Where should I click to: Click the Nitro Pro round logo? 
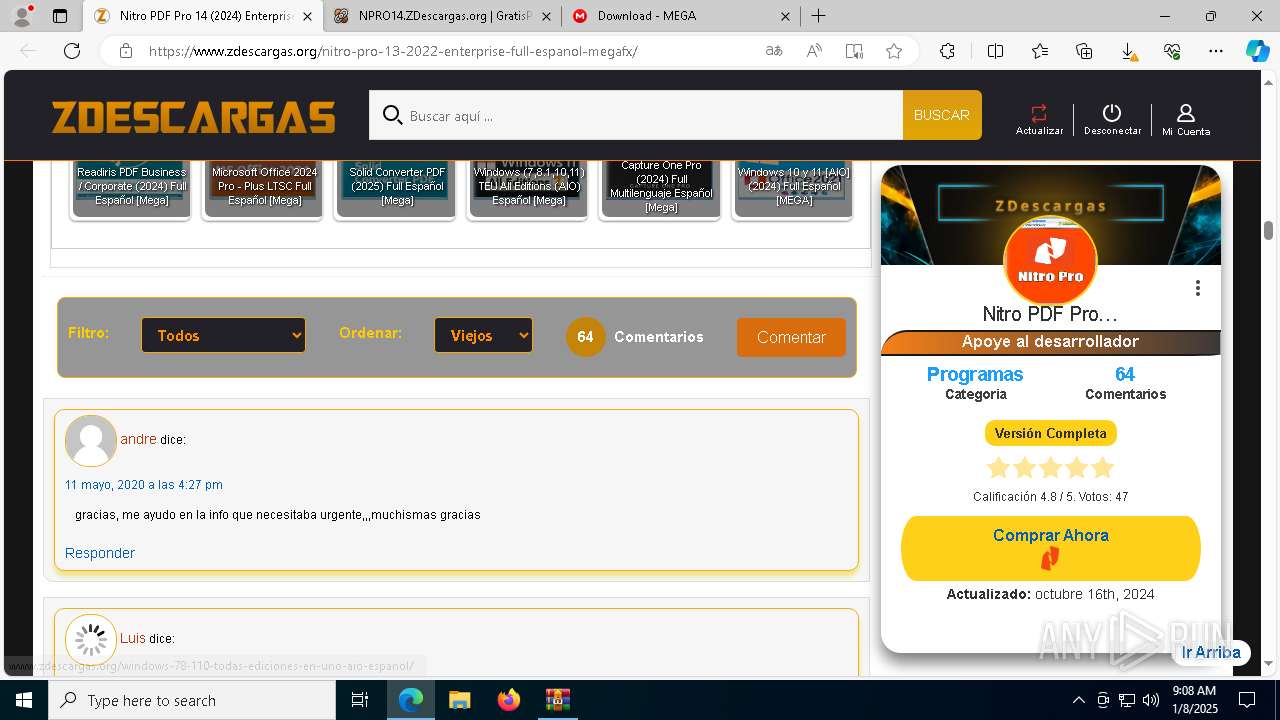(x=1050, y=260)
